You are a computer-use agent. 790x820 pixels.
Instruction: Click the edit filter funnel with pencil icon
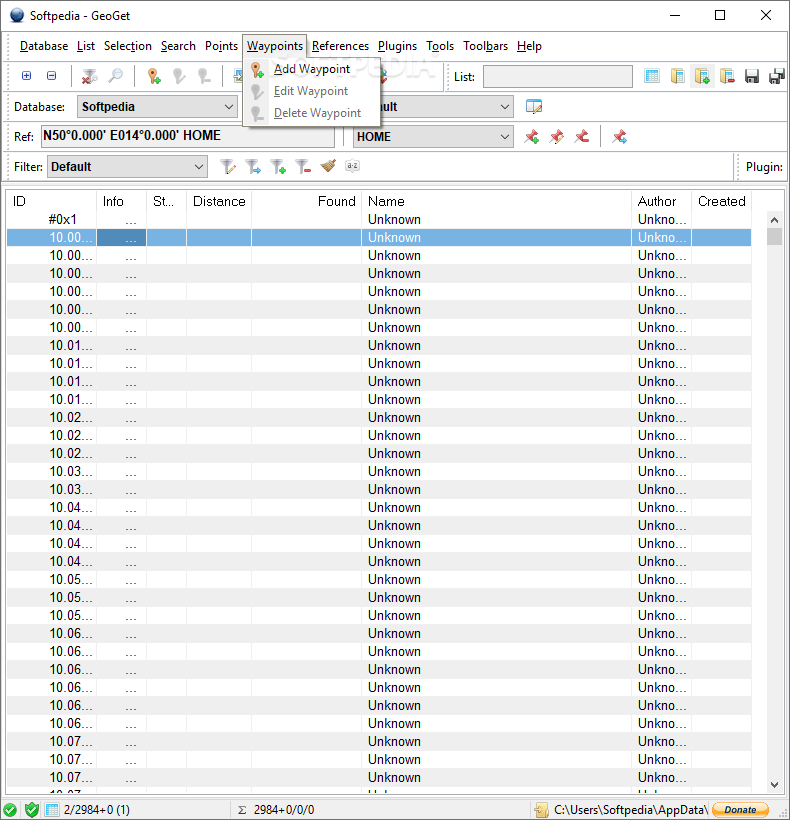pos(228,167)
